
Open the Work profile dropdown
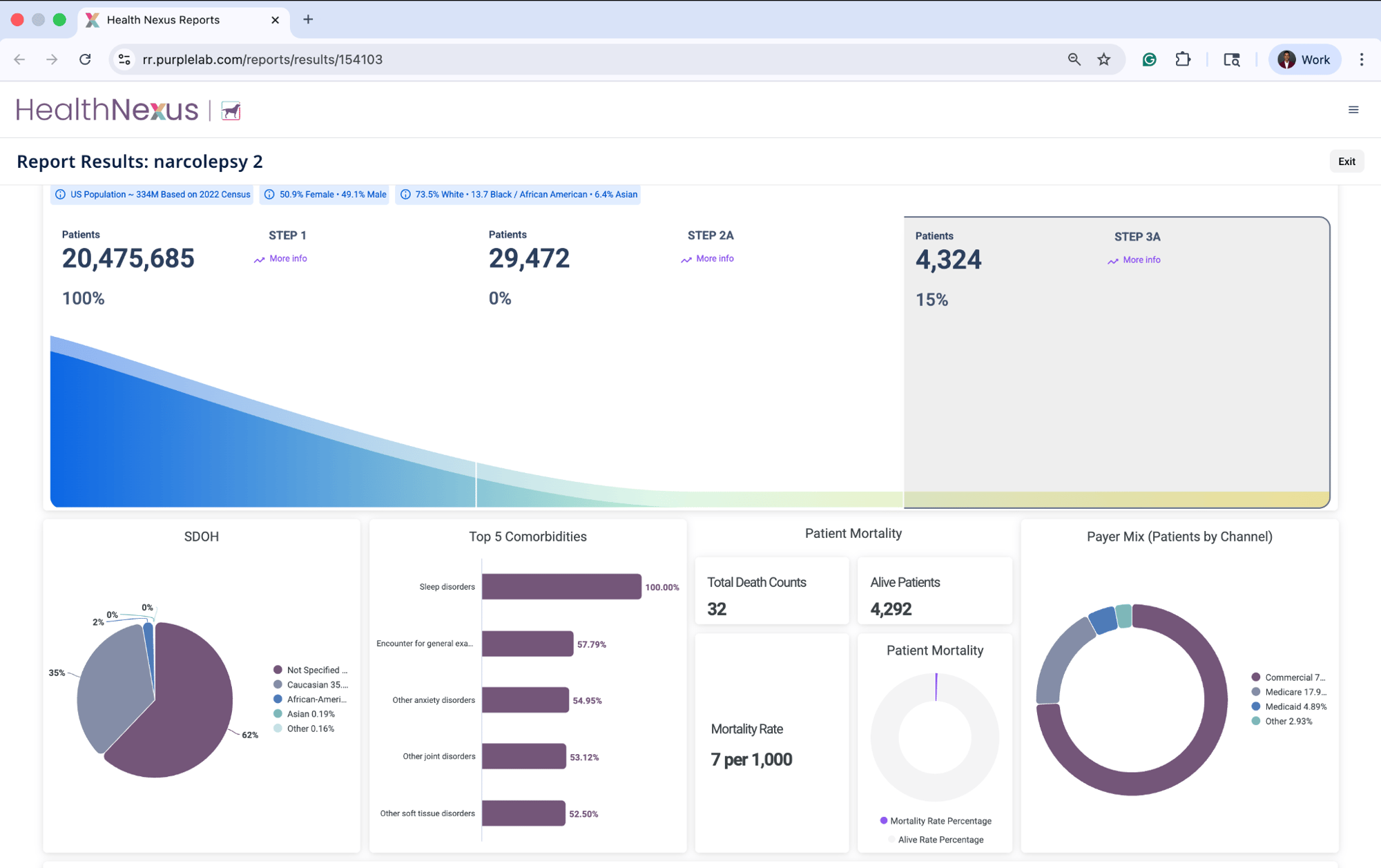tap(1304, 59)
